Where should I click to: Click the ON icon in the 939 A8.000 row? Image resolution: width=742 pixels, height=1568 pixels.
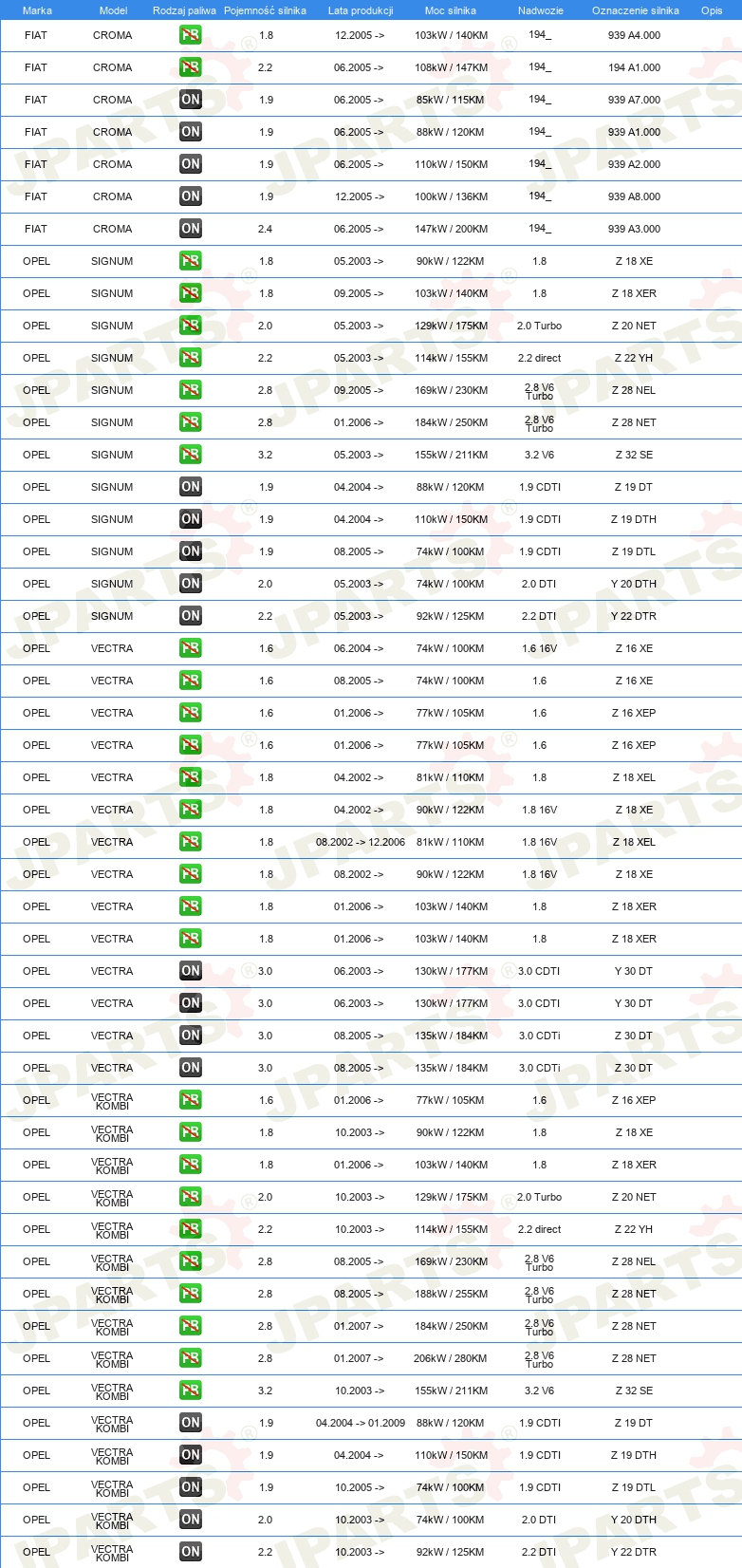(x=191, y=196)
